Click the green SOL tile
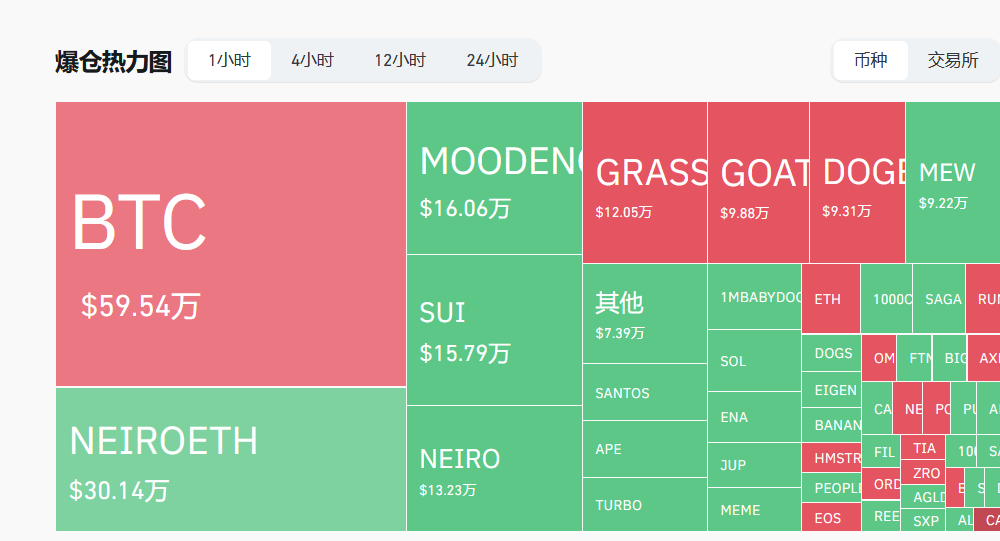Screen dimensions: 1000x541 point(754,360)
